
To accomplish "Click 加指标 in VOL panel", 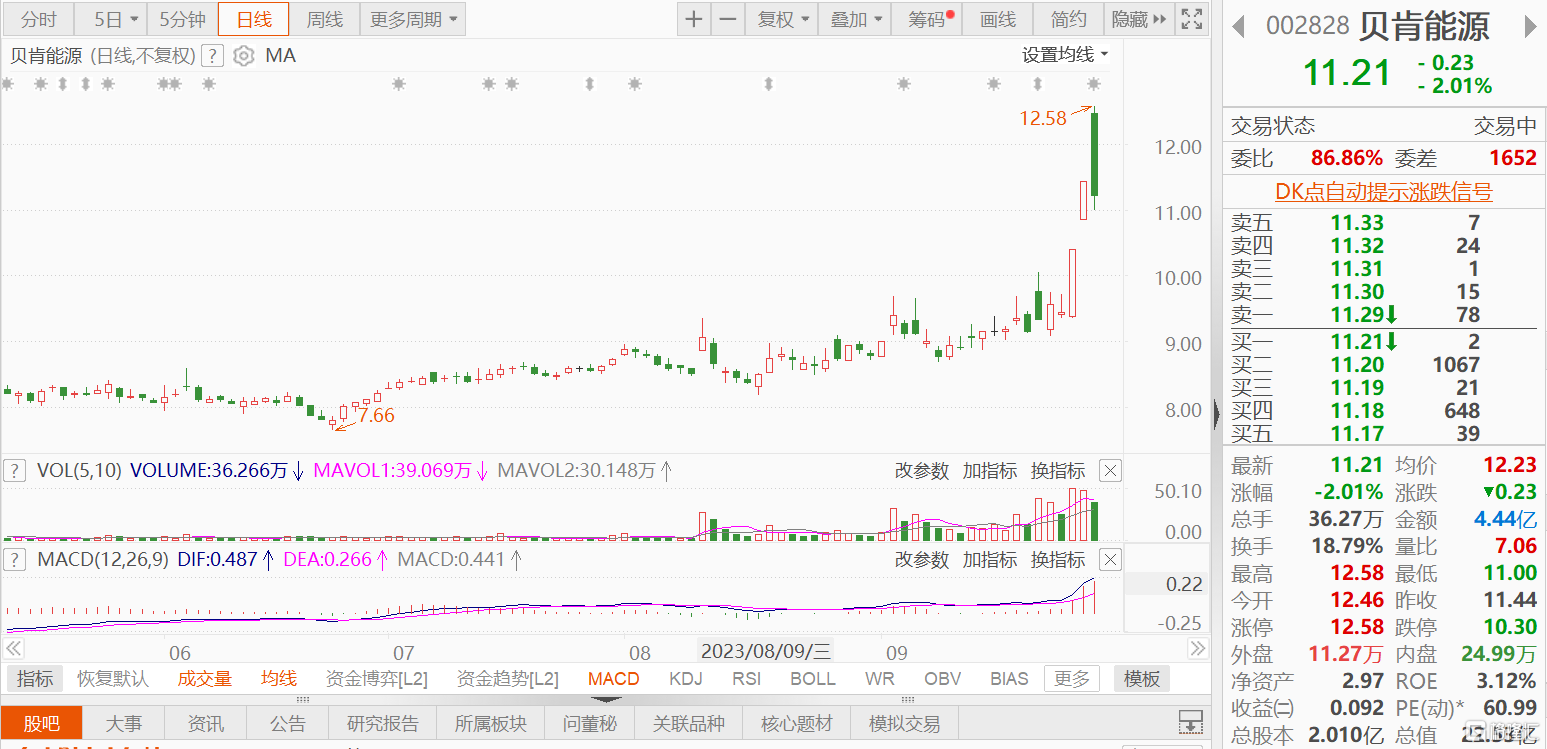I will click(x=989, y=471).
